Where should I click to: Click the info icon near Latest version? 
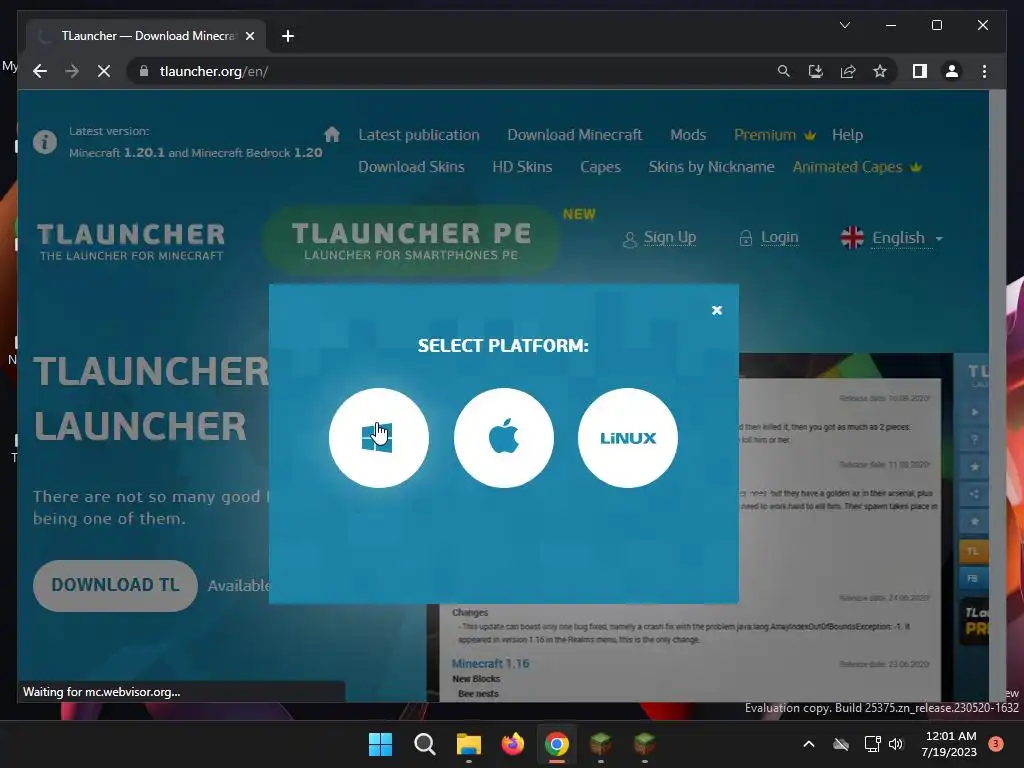[45, 142]
